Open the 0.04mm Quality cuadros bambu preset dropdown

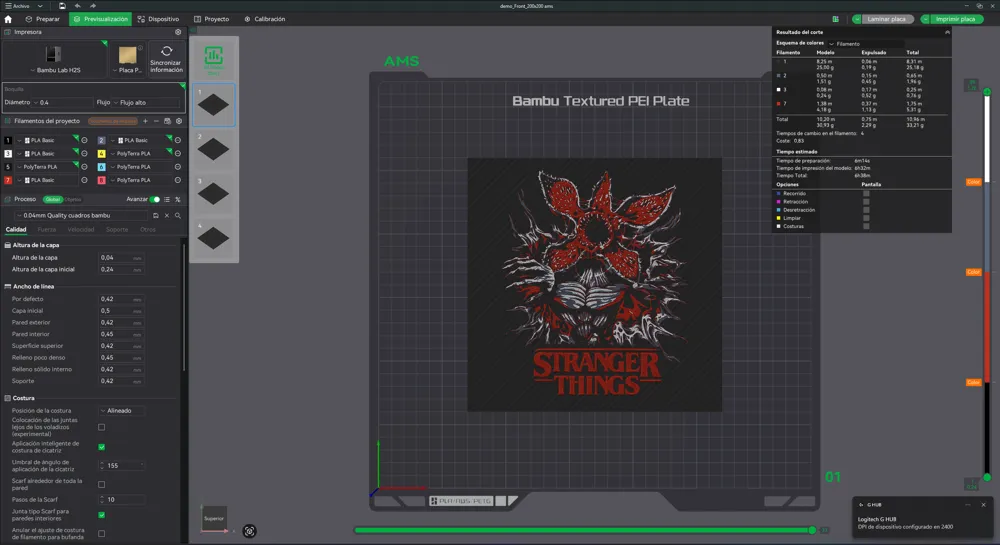[83, 215]
